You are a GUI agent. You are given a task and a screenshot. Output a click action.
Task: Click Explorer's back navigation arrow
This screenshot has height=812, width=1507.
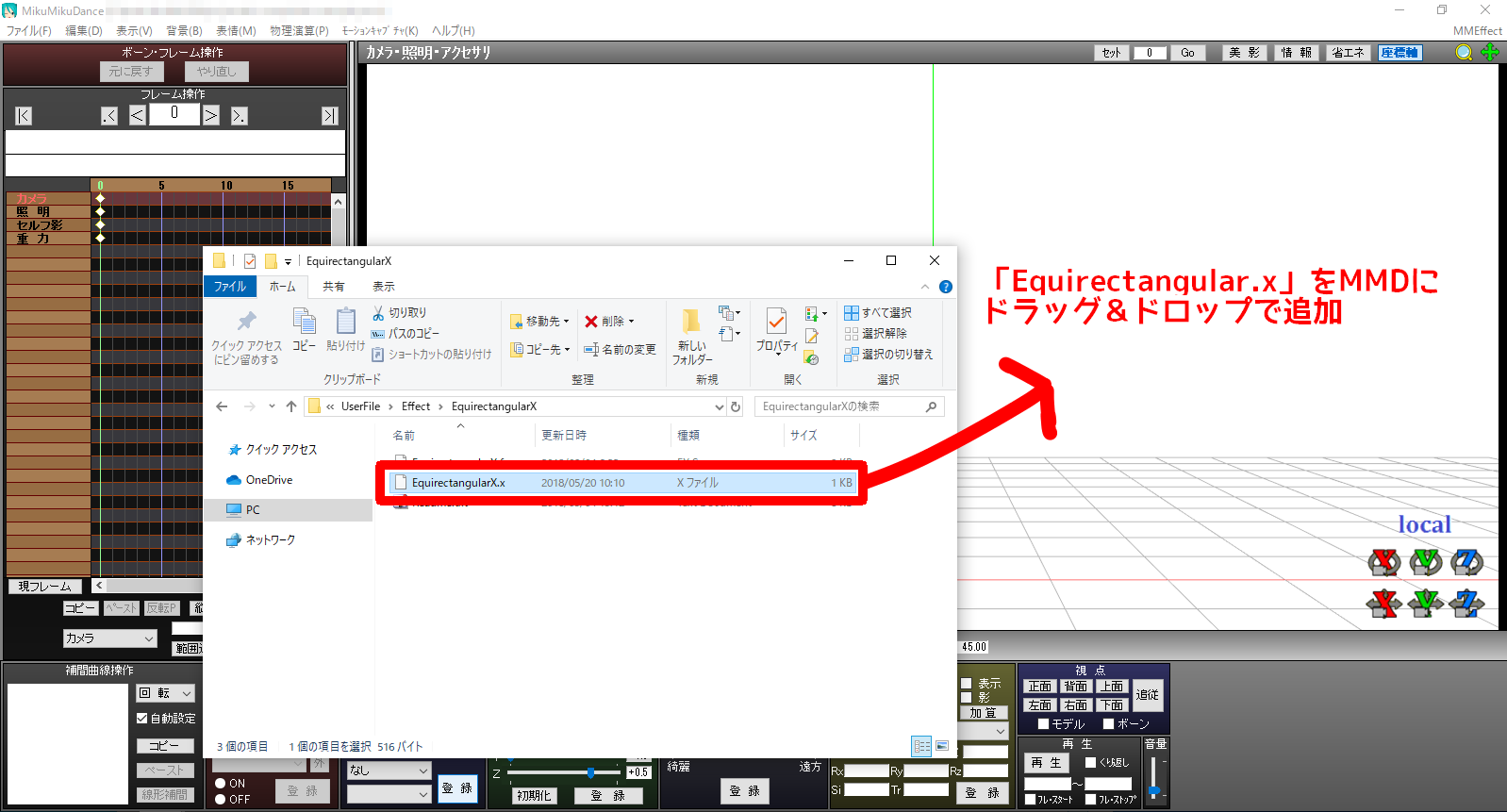[x=222, y=406]
